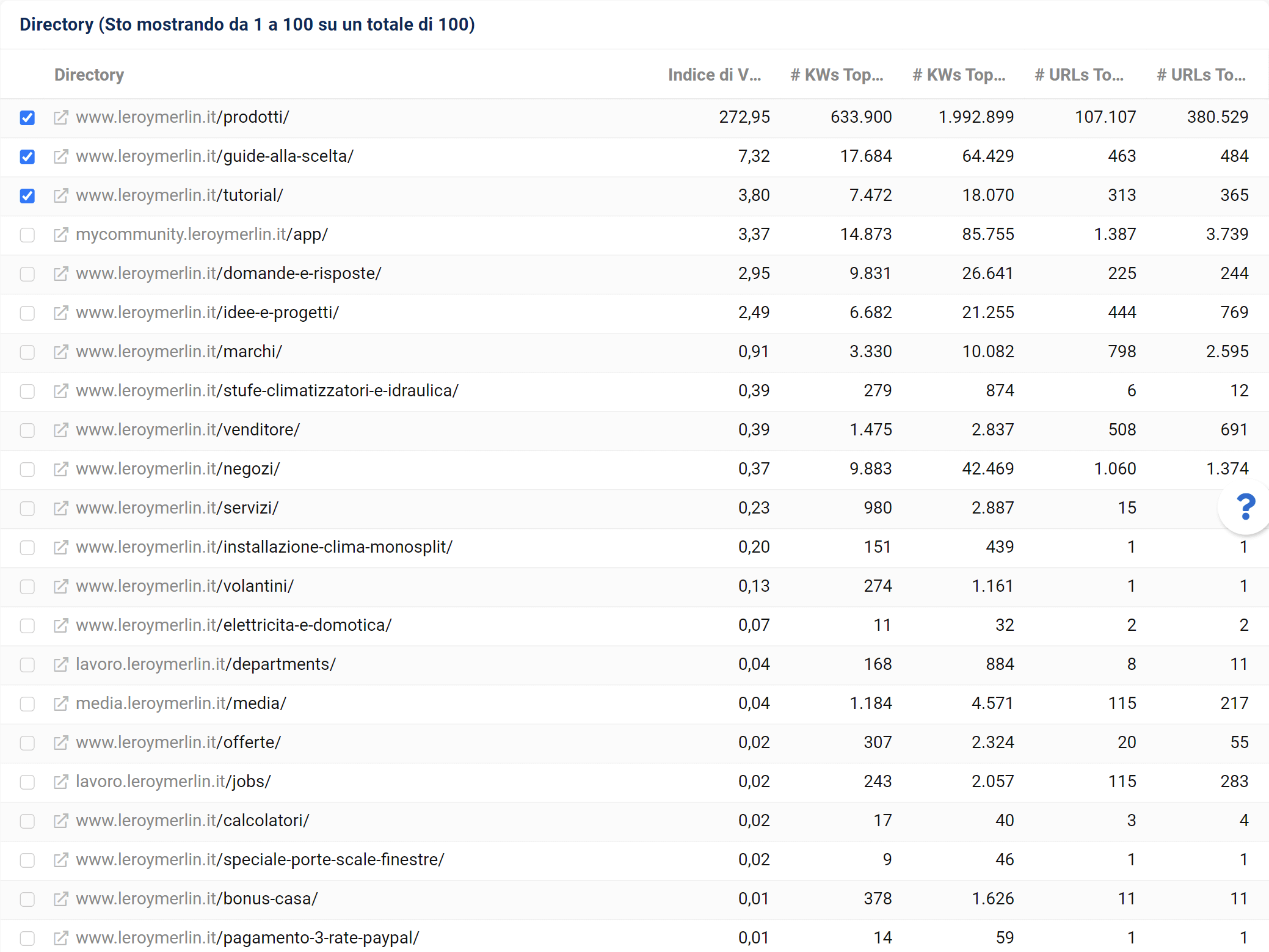
Task: Open external link icon for /tutorial/ row
Action: coord(60,195)
